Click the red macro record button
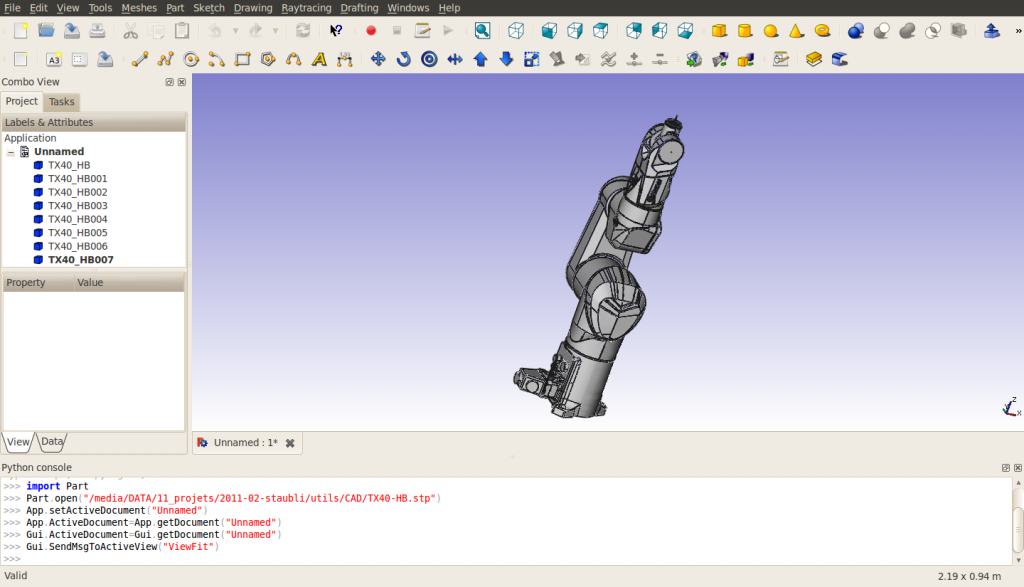The width and height of the screenshot is (1024, 587). click(371, 31)
